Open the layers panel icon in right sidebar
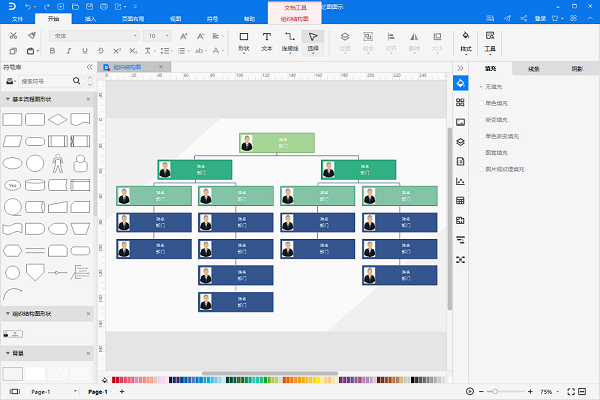 point(461,142)
